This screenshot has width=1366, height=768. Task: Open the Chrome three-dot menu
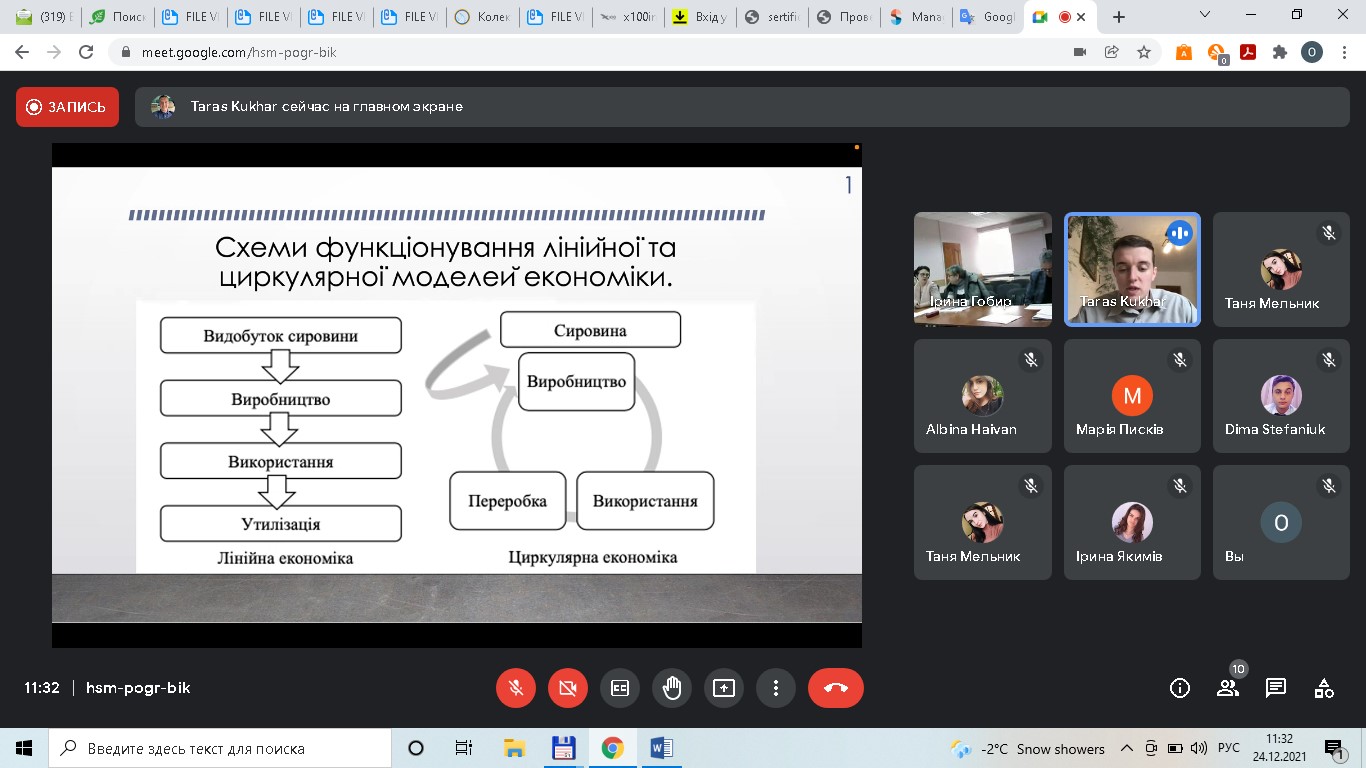(1343, 52)
